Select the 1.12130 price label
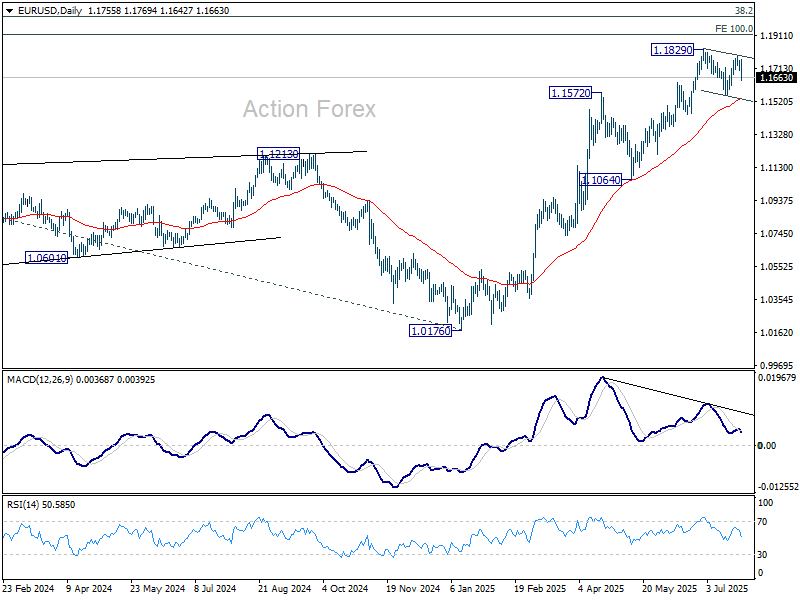Viewport: 800px width, 600px height. click(x=278, y=154)
